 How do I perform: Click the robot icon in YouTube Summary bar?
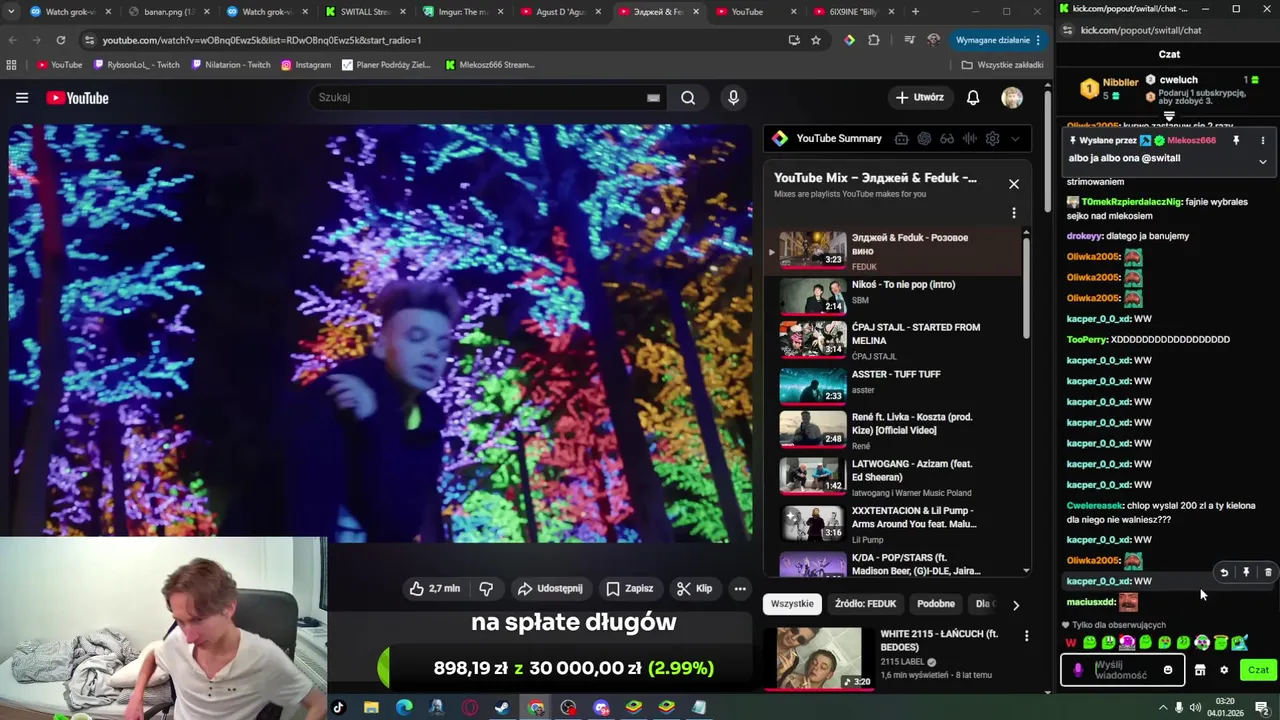pos(901,139)
